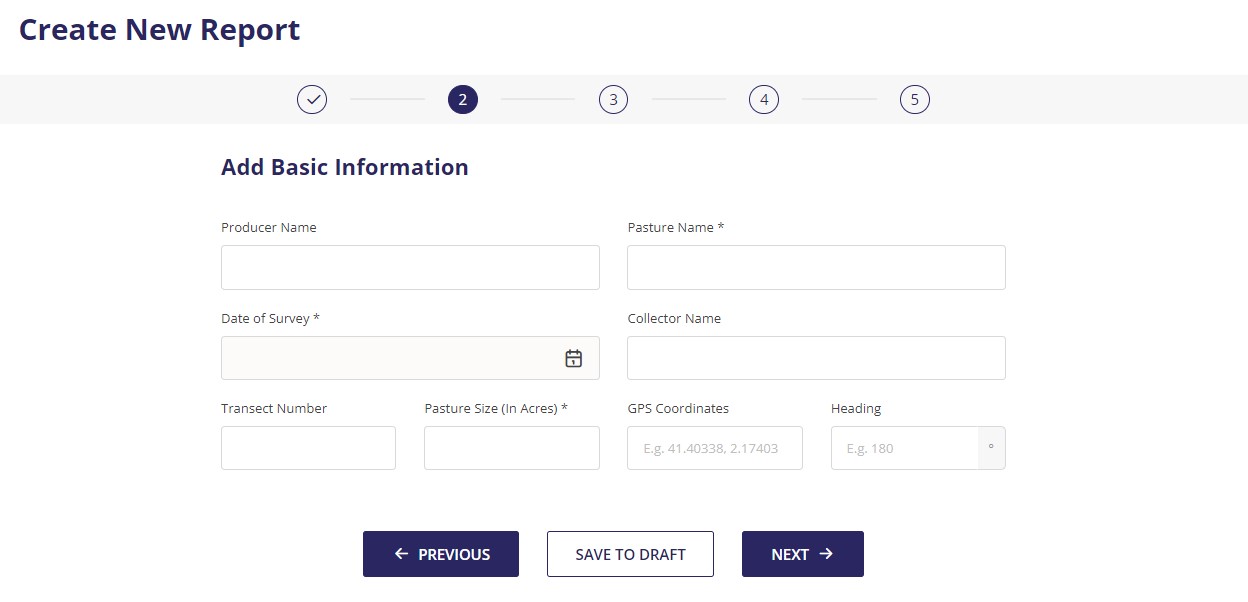Click the GPS Coordinates input box
This screenshot has width=1248, height=602.
(x=714, y=448)
